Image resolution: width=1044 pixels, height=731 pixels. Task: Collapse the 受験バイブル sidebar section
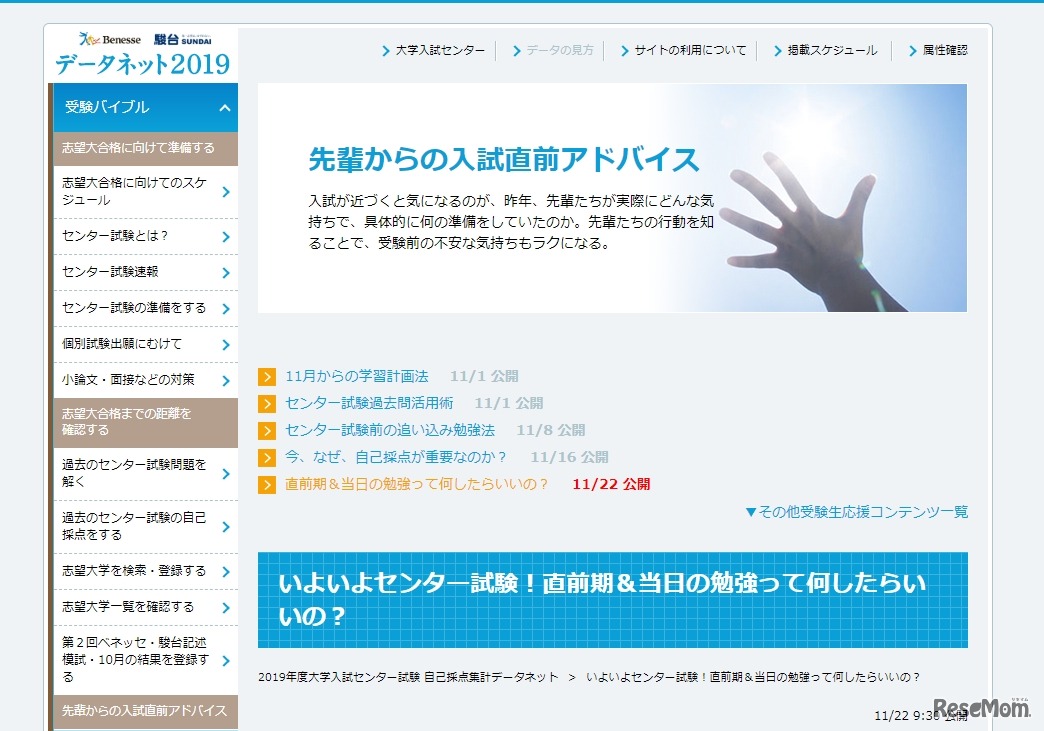pos(224,105)
